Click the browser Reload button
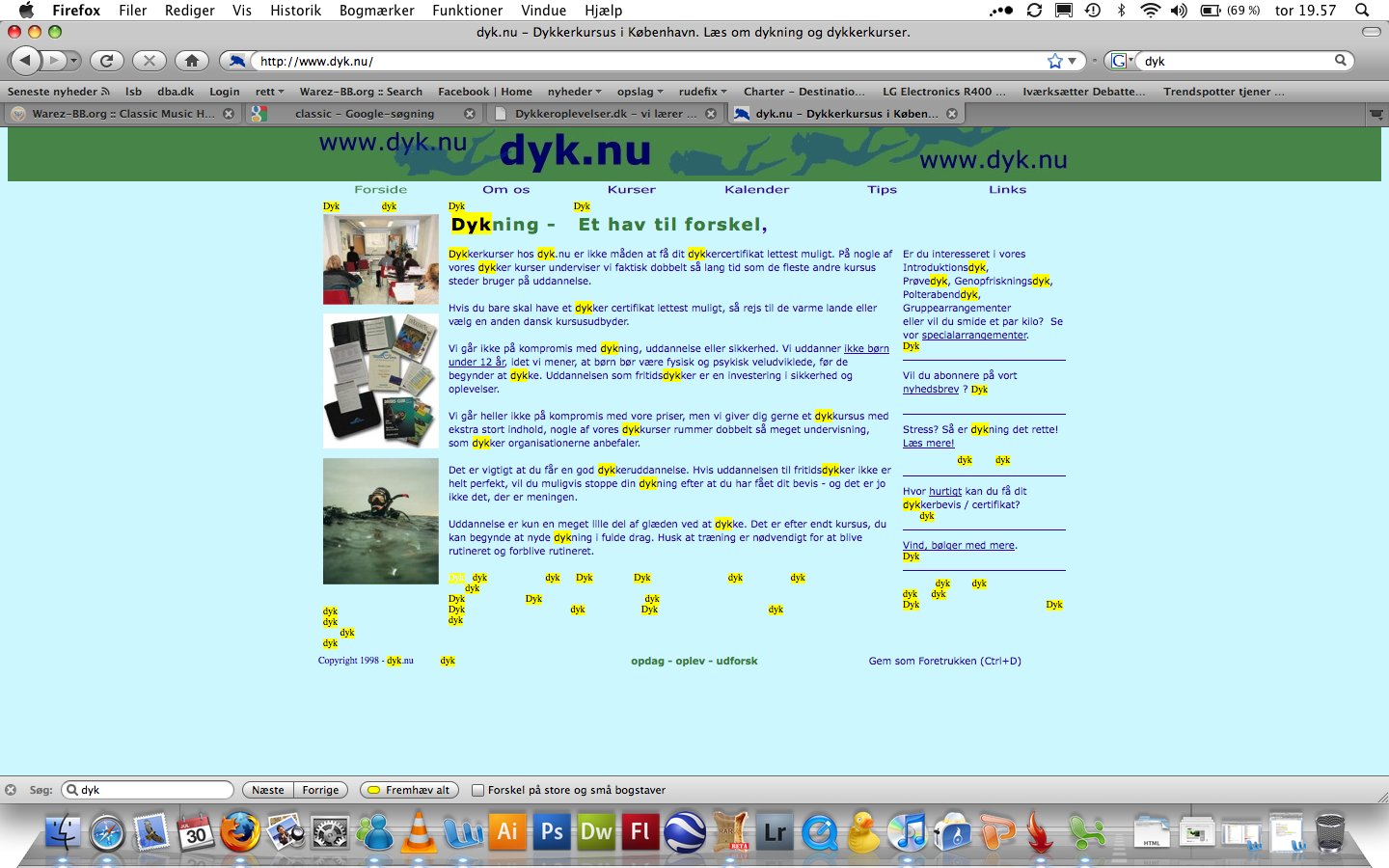The height and width of the screenshot is (868, 1389). point(106,61)
